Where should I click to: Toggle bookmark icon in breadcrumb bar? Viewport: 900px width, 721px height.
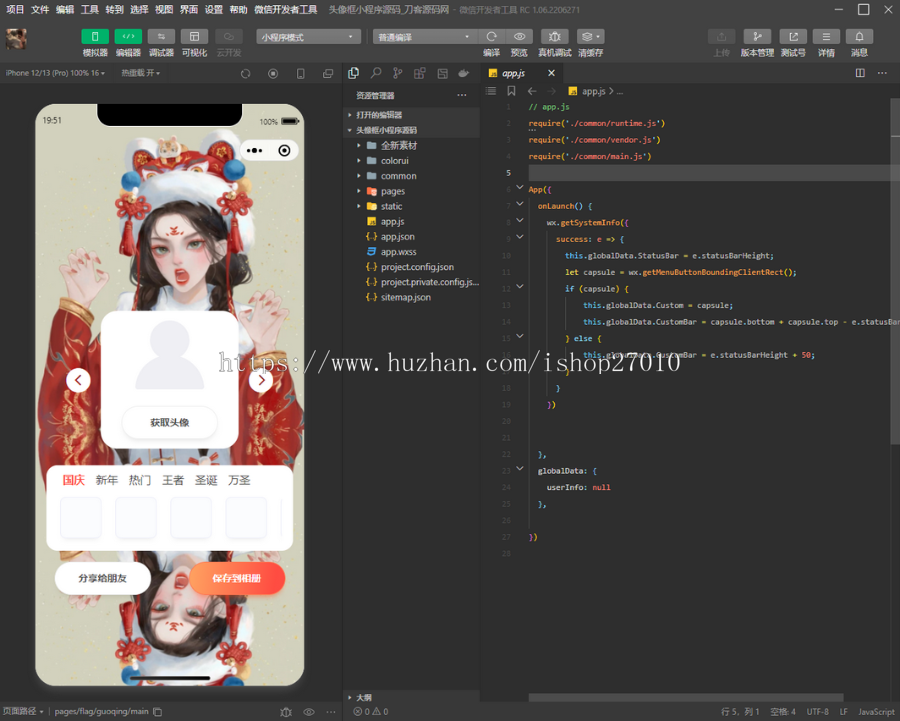pyautogui.click(x=511, y=91)
